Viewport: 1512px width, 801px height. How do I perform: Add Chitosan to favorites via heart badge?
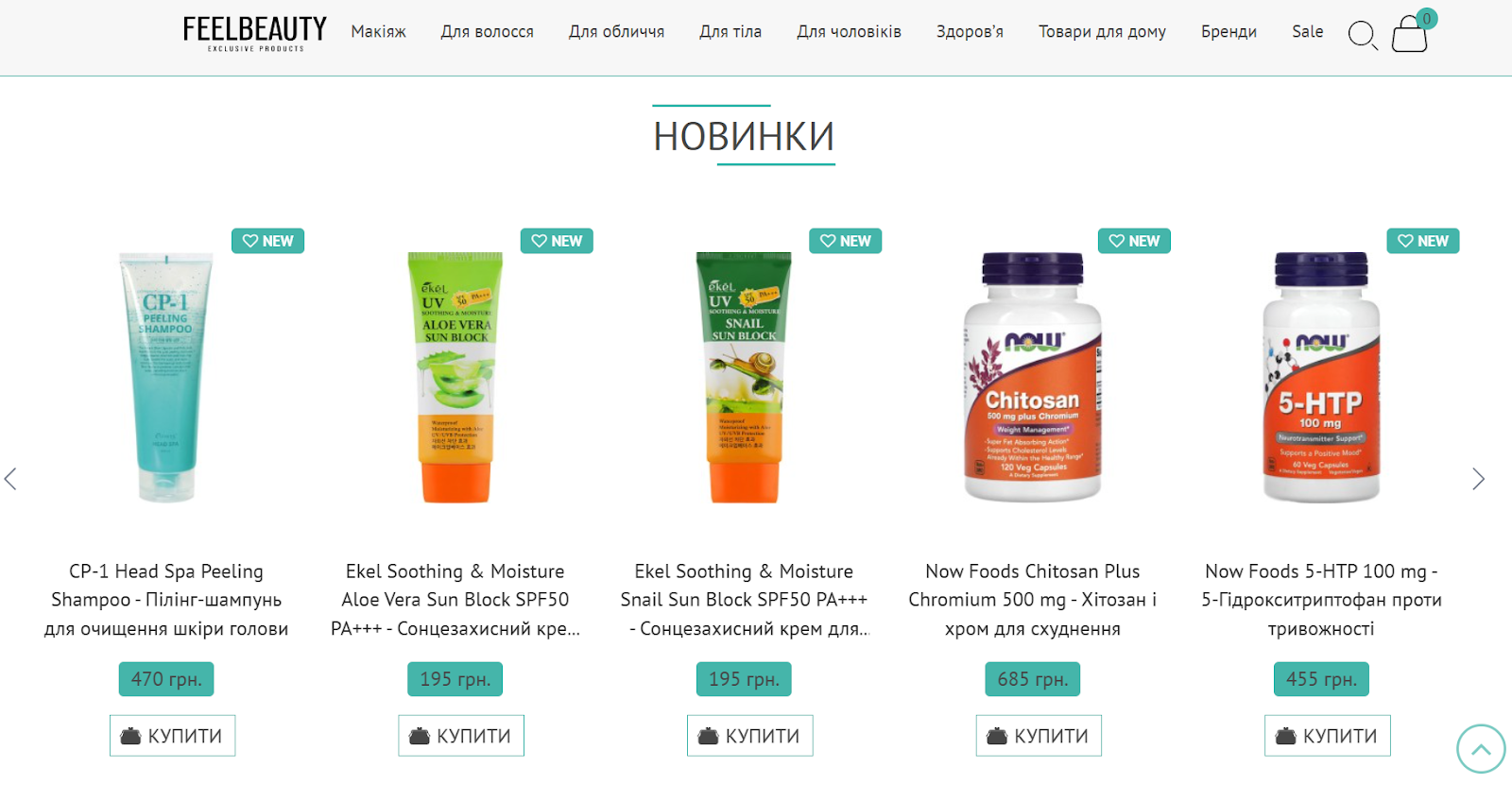click(x=1117, y=241)
